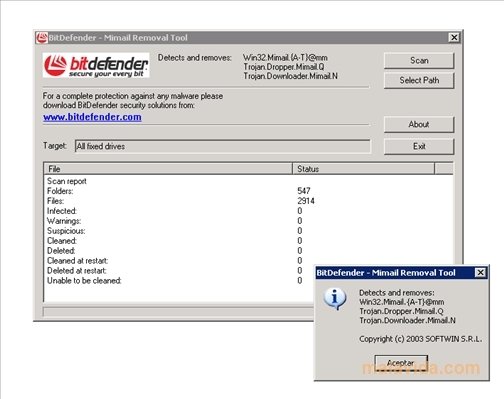The width and height of the screenshot is (504, 399).
Task: Click 'Win32.Mimail.{A-T}@mm' in main window
Action: click(x=285, y=58)
